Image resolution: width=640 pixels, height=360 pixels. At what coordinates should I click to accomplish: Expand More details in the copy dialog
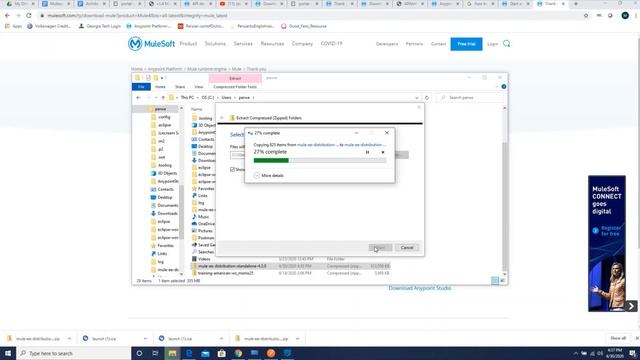[x=269, y=176]
